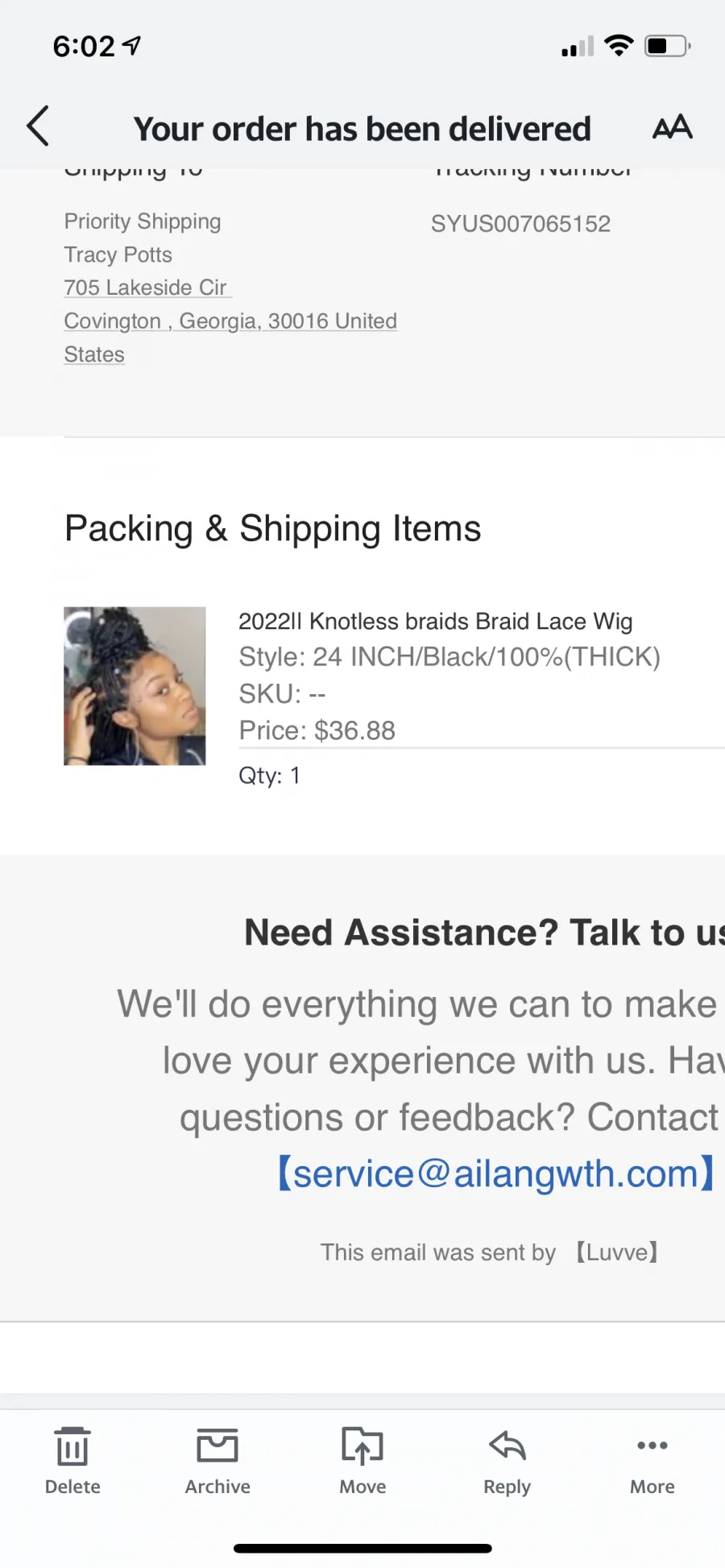Image resolution: width=725 pixels, height=1568 pixels.
Task: Open text size AA options
Action: 673,126
